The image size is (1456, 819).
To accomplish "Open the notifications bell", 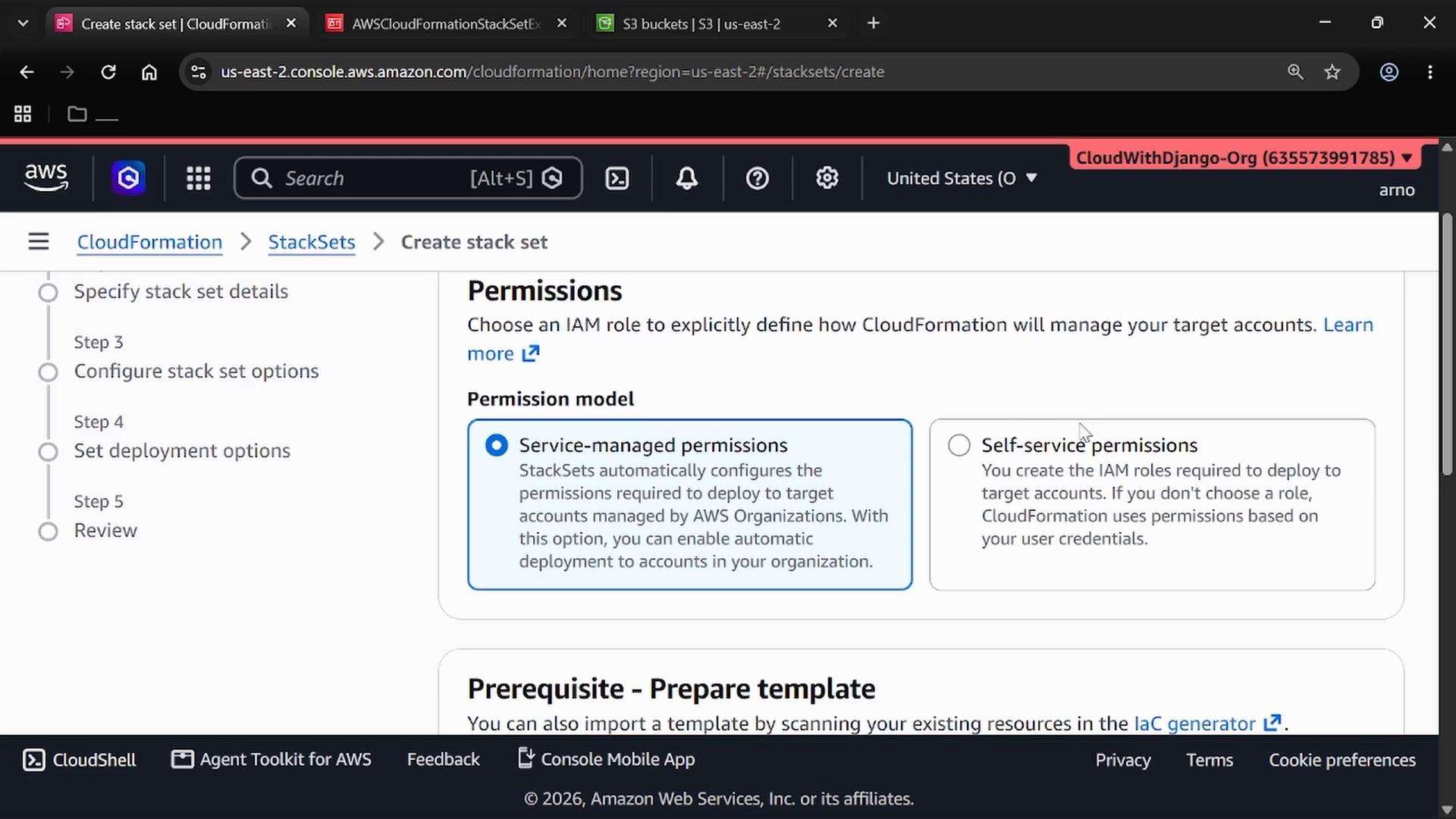I will 687,178.
